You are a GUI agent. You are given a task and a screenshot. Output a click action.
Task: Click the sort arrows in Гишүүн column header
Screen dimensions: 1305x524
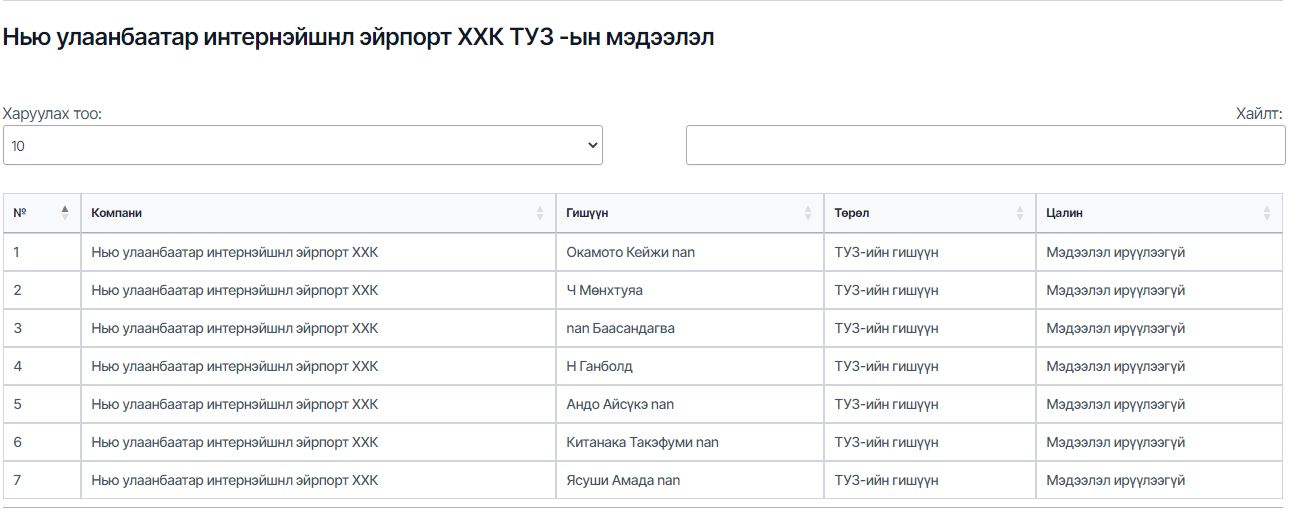(808, 213)
